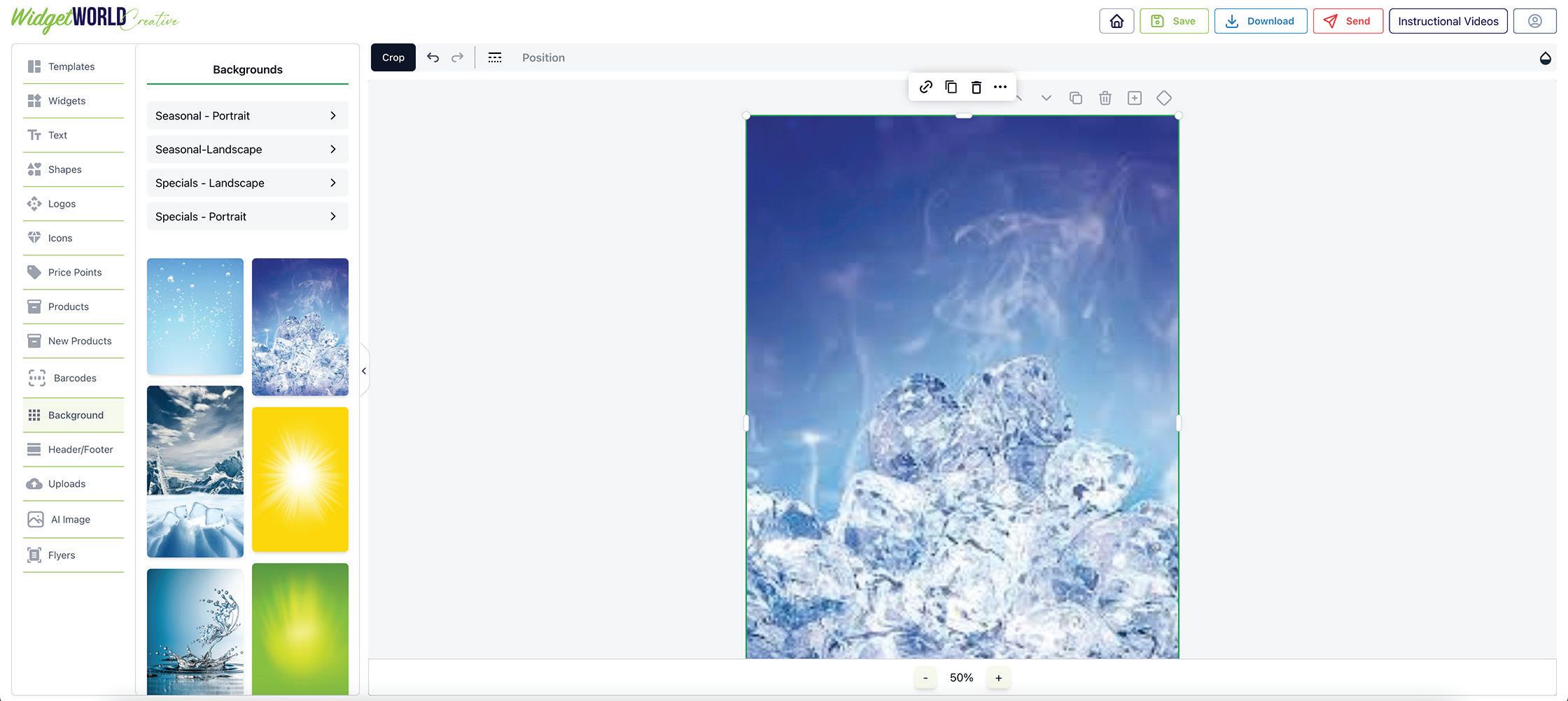Collapse the side panel arrow
This screenshot has height=701, width=1568.
pos(364,371)
